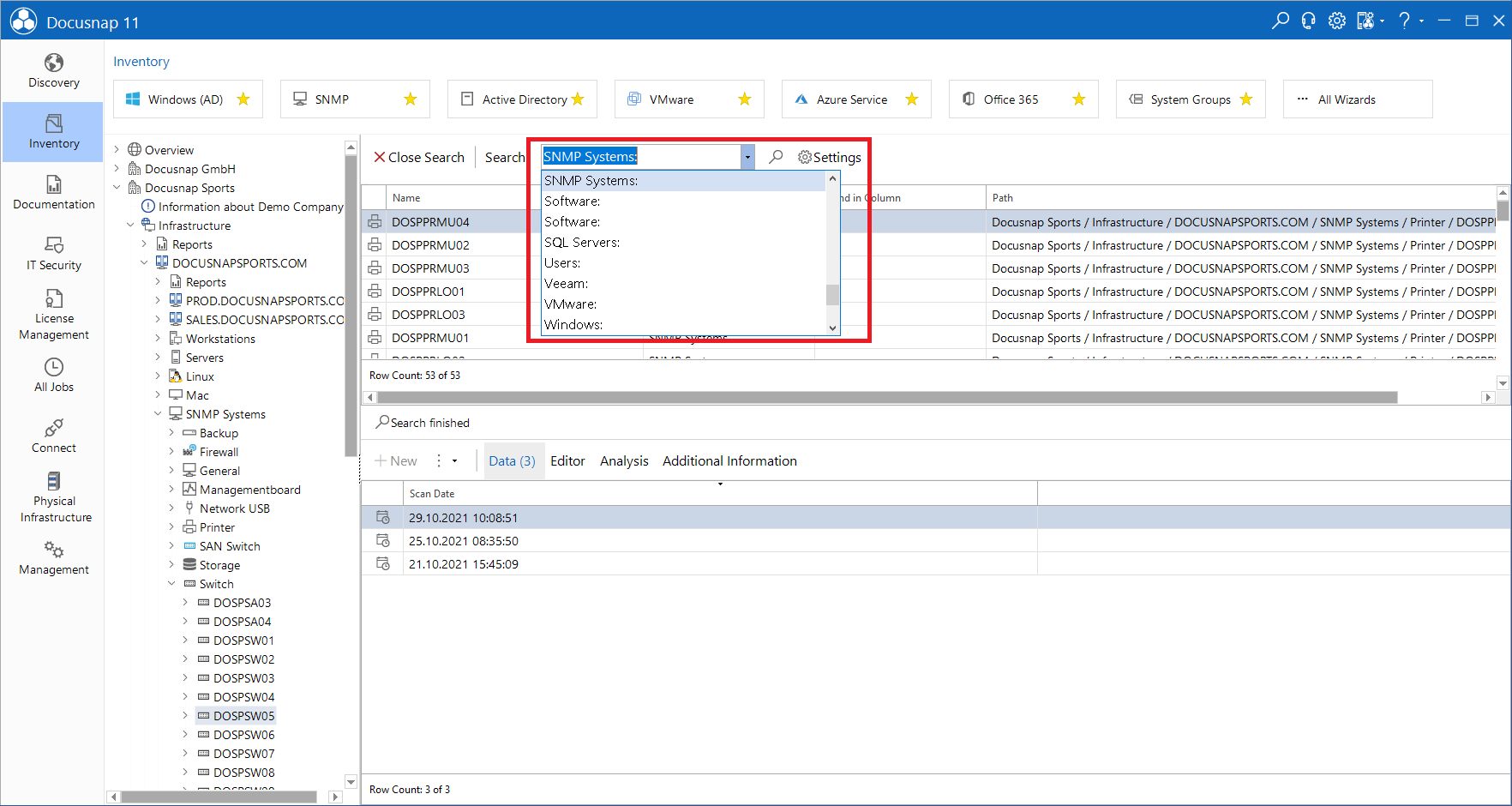Open Information about Demo Company
The height and width of the screenshot is (806, 1512).
[x=250, y=207]
